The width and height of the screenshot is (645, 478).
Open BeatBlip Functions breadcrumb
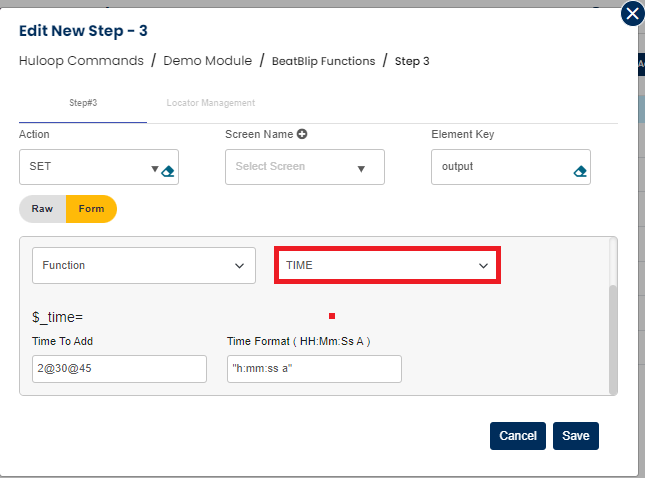click(323, 61)
